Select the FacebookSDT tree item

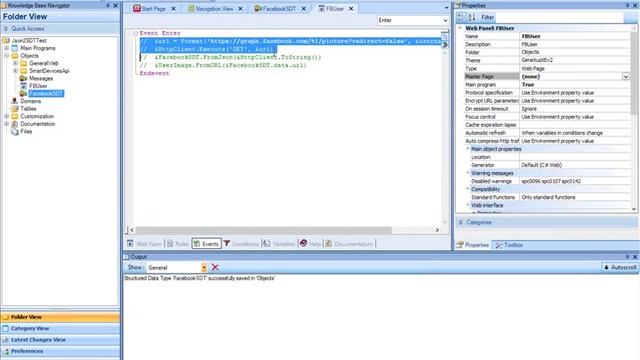coord(46,93)
